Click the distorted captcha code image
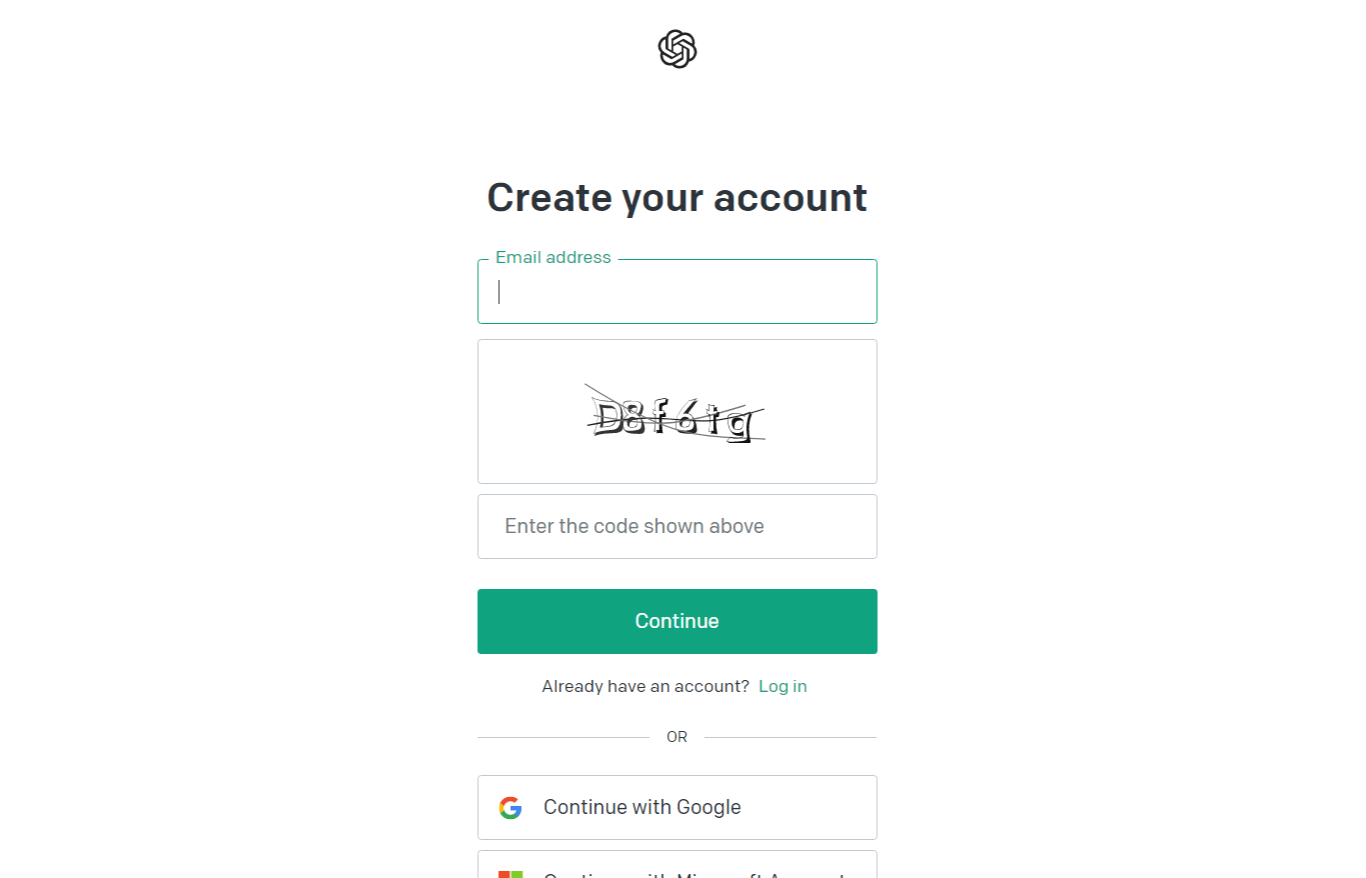Image resolution: width=1366 pixels, height=878 pixels. (x=675, y=415)
